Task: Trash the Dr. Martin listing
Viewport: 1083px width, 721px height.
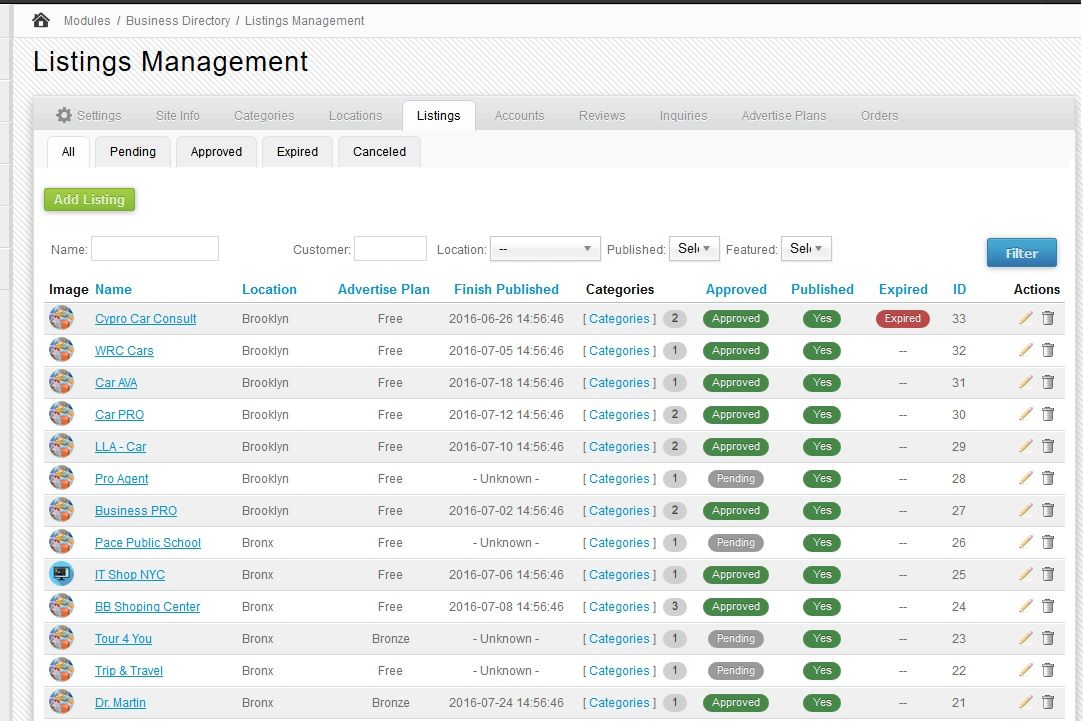Action: pyautogui.click(x=1048, y=702)
